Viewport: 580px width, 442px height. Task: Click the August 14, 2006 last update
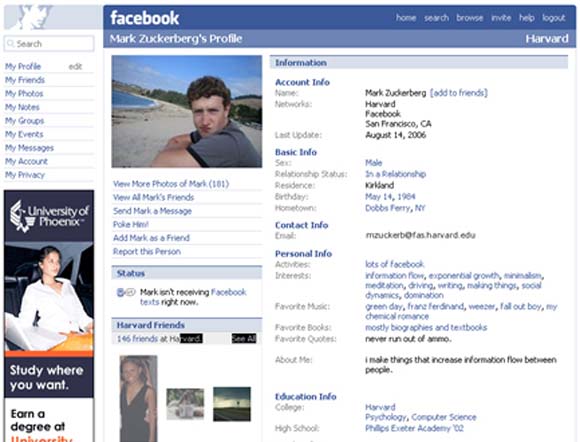tap(395, 135)
